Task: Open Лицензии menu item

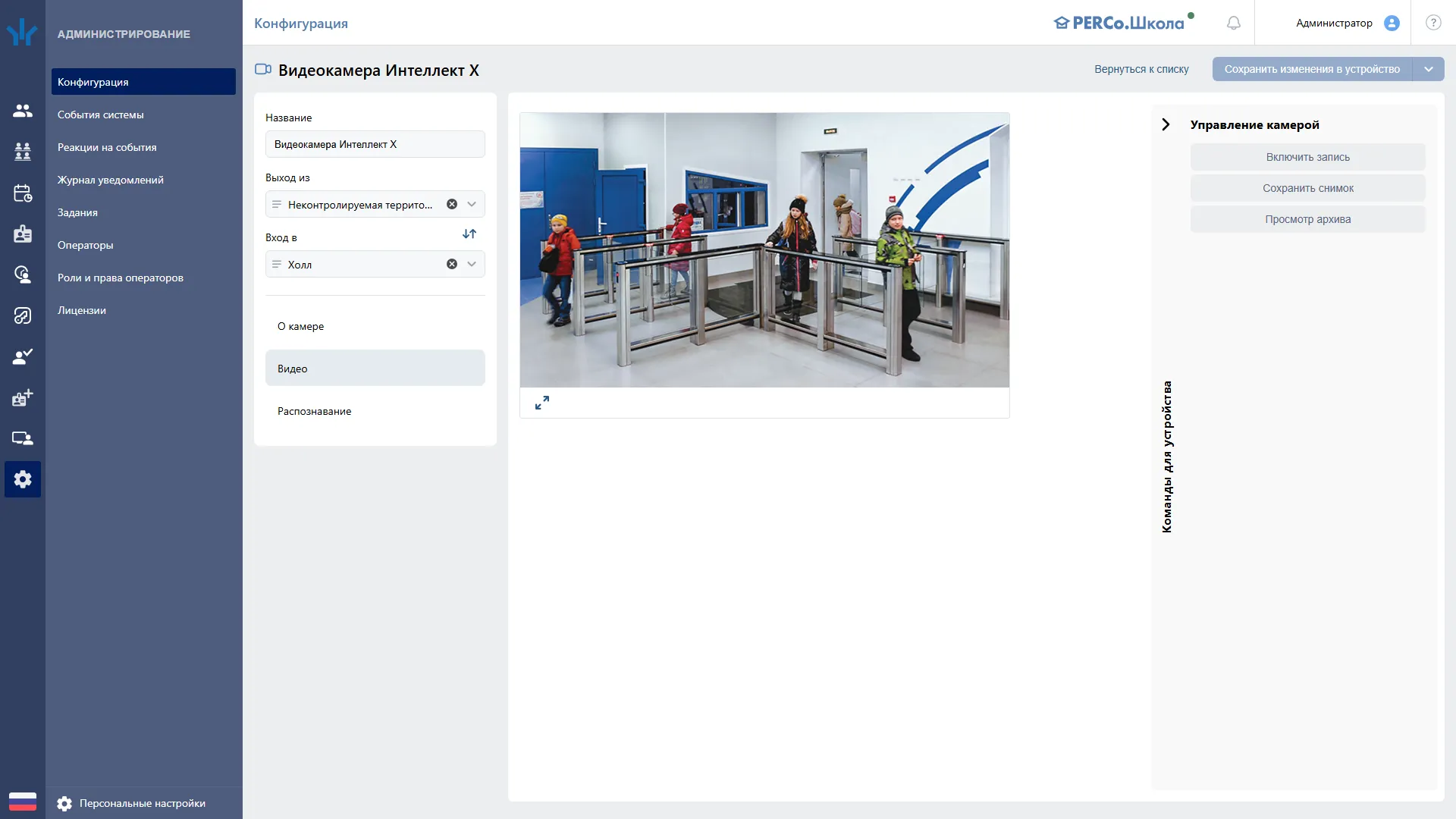Action: click(x=143, y=310)
